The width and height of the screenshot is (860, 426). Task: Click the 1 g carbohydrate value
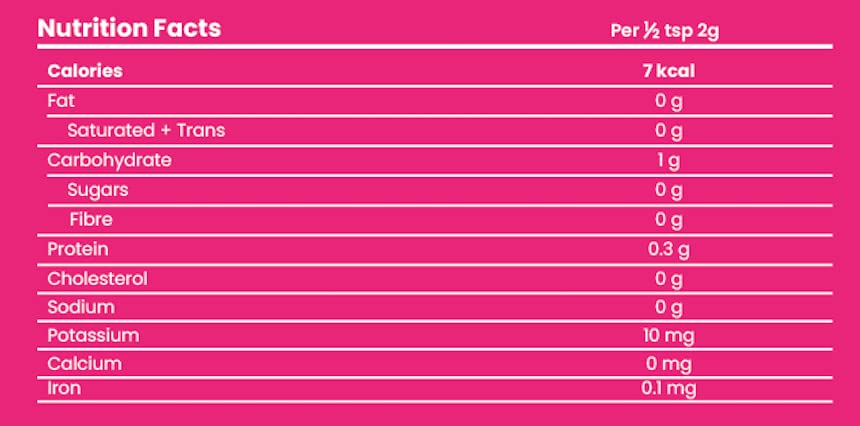[669, 160]
